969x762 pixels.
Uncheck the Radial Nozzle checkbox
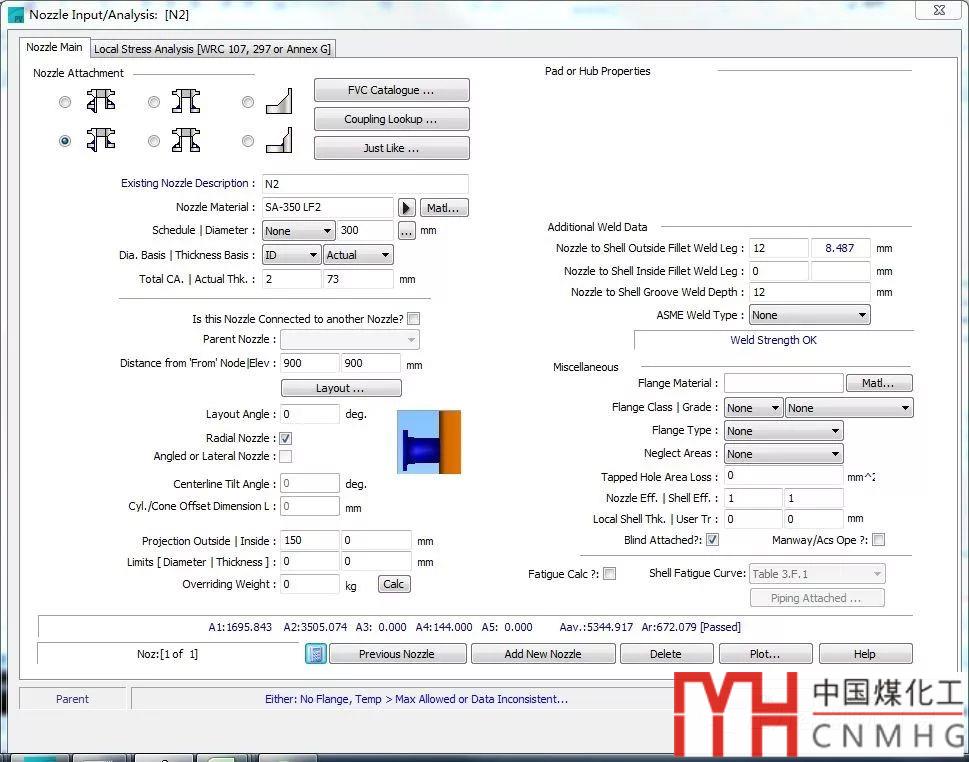(286, 439)
